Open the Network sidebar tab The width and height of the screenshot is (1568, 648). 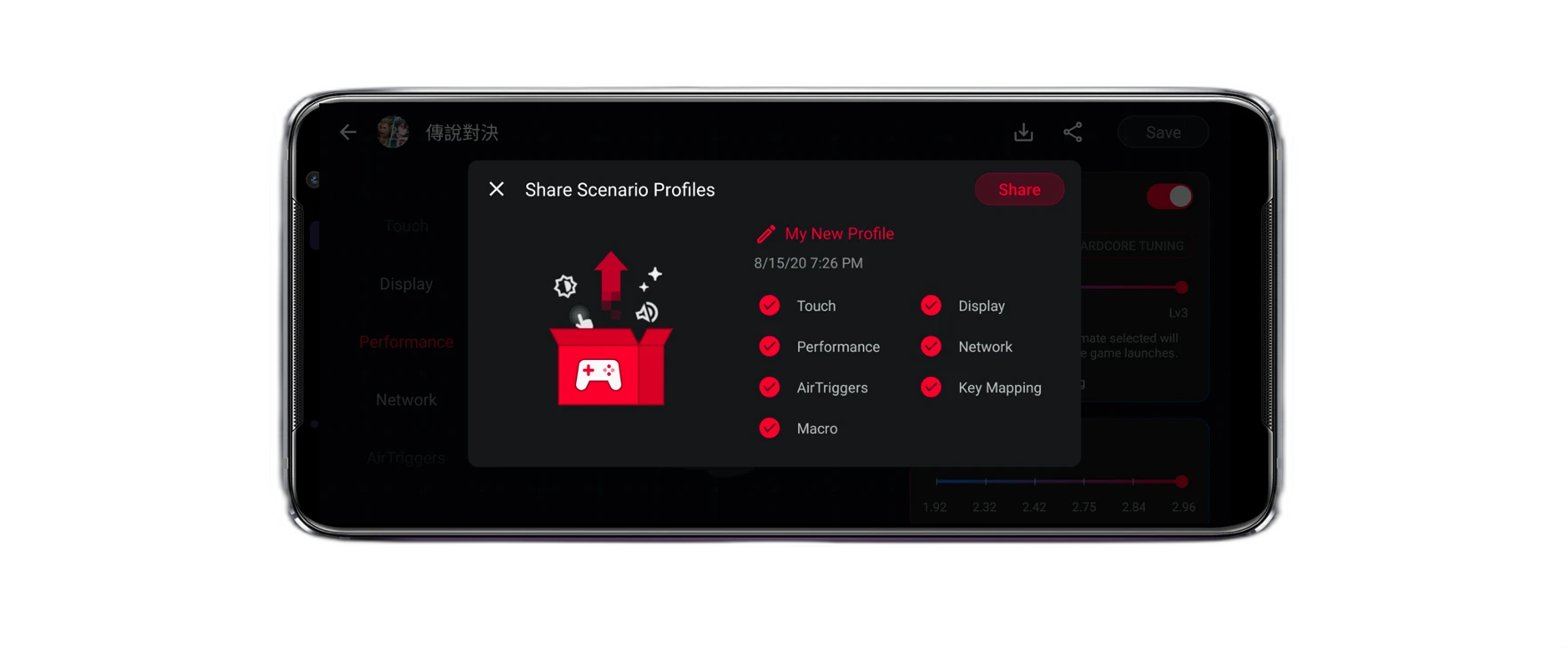tap(406, 400)
